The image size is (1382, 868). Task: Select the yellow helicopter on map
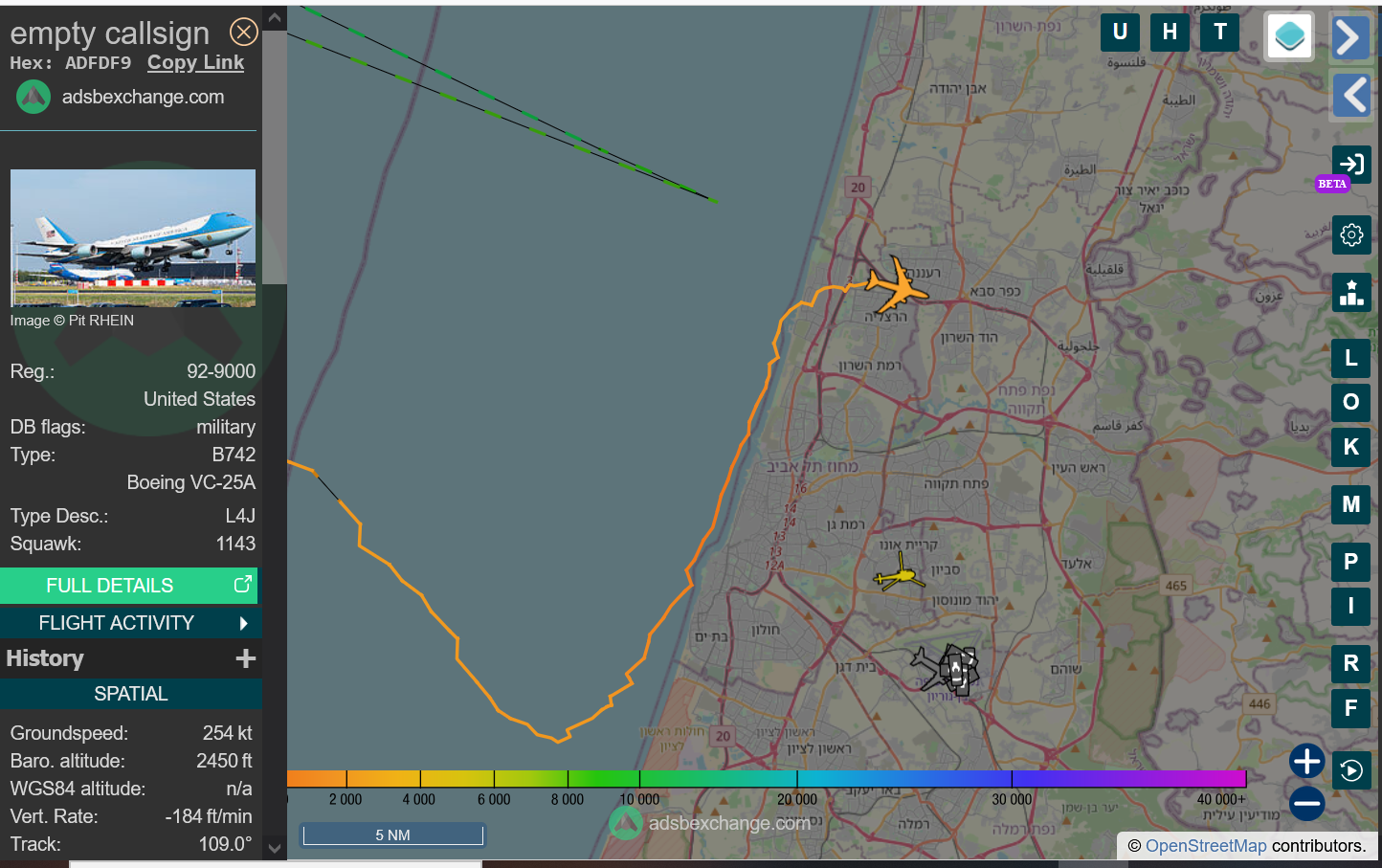(898, 576)
